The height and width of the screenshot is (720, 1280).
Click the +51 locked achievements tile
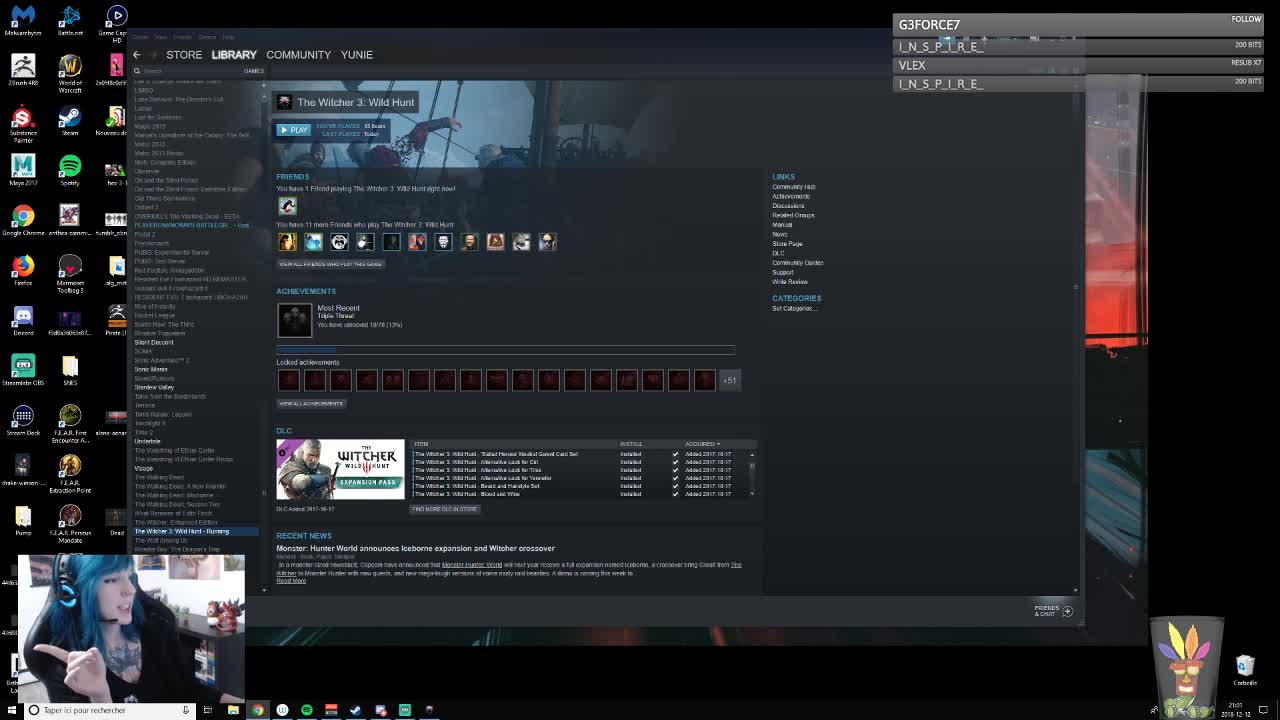730,380
